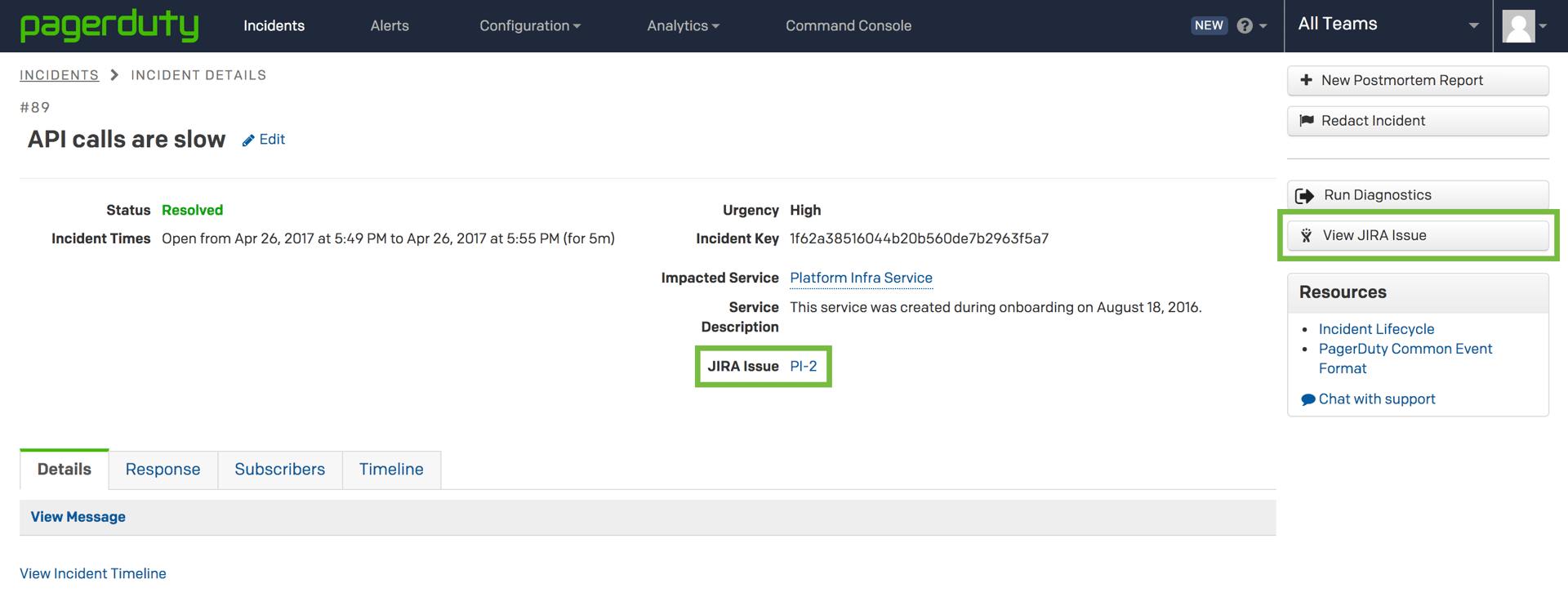
Task: Click the INCIDENTS breadcrumb link
Action: 59,75
